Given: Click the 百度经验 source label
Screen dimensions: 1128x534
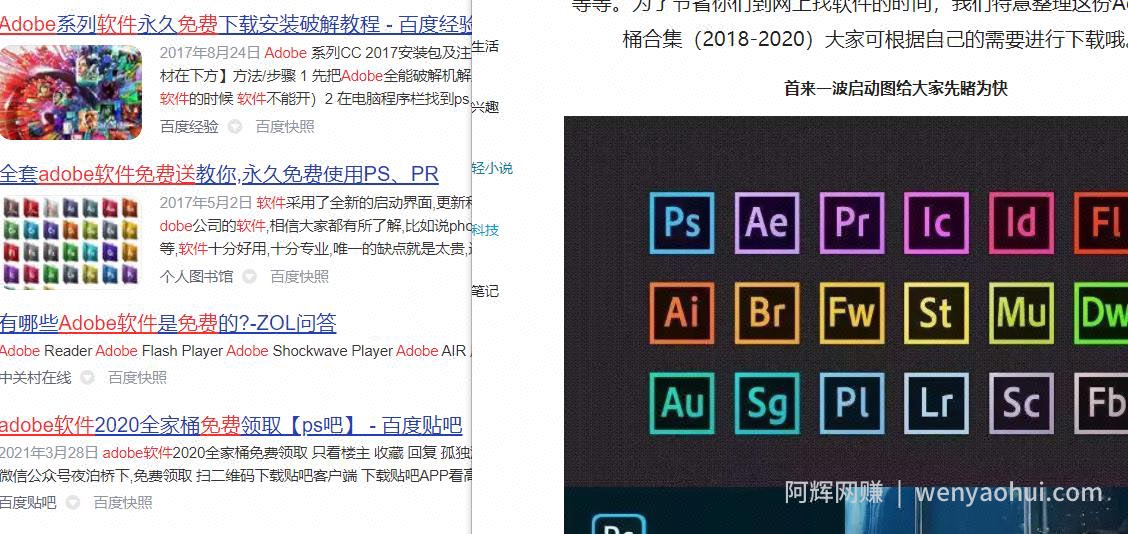Looking at the screenshot, I should pyautogui.click(x=189, y=127).
